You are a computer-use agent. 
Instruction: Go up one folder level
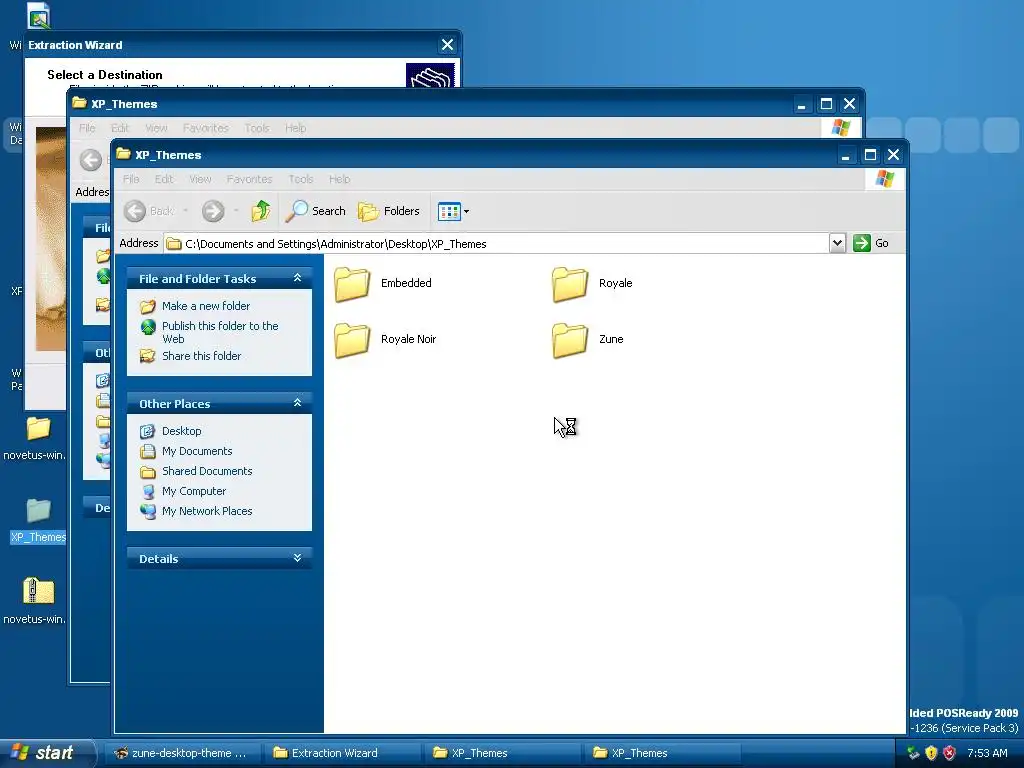[x=261, y=211]
